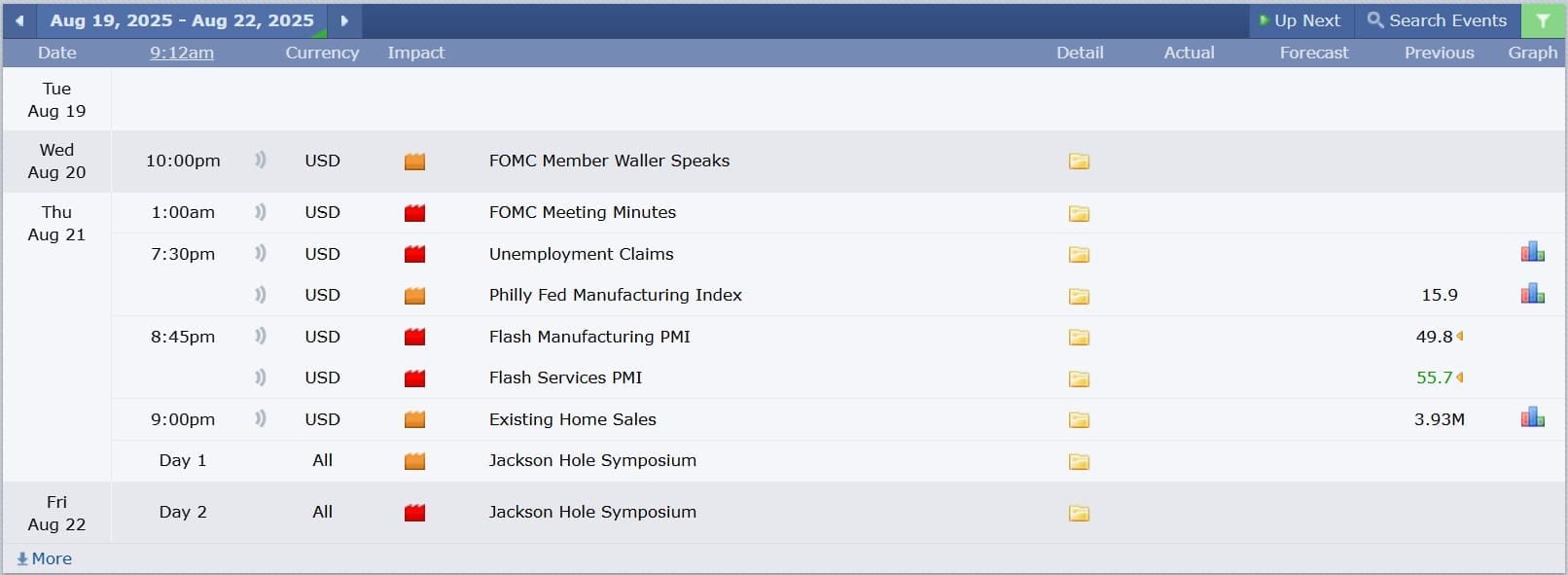Open the Aug 19 - Aug 22 date range
Image resolution: width=1568 pixels, height=575 pixels.
coord(182,20)
